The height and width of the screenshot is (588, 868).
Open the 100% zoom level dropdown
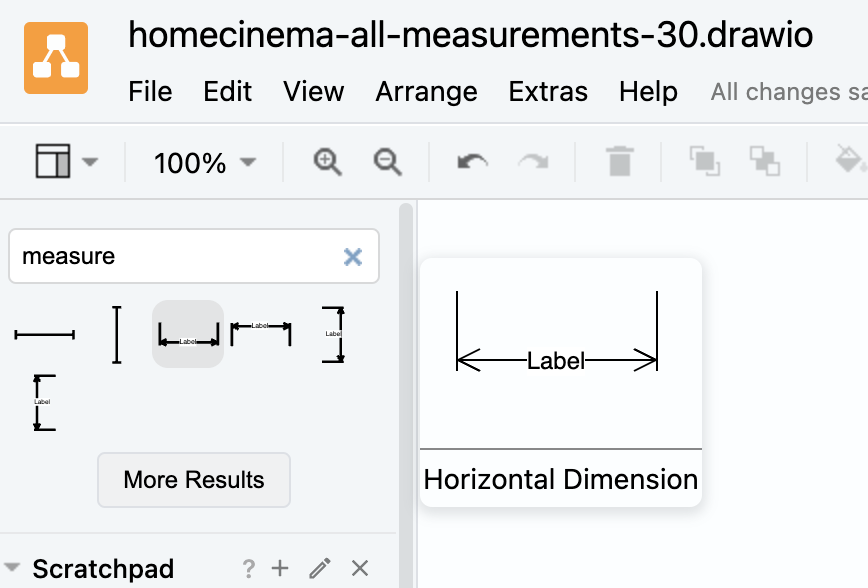coord(205,162)
